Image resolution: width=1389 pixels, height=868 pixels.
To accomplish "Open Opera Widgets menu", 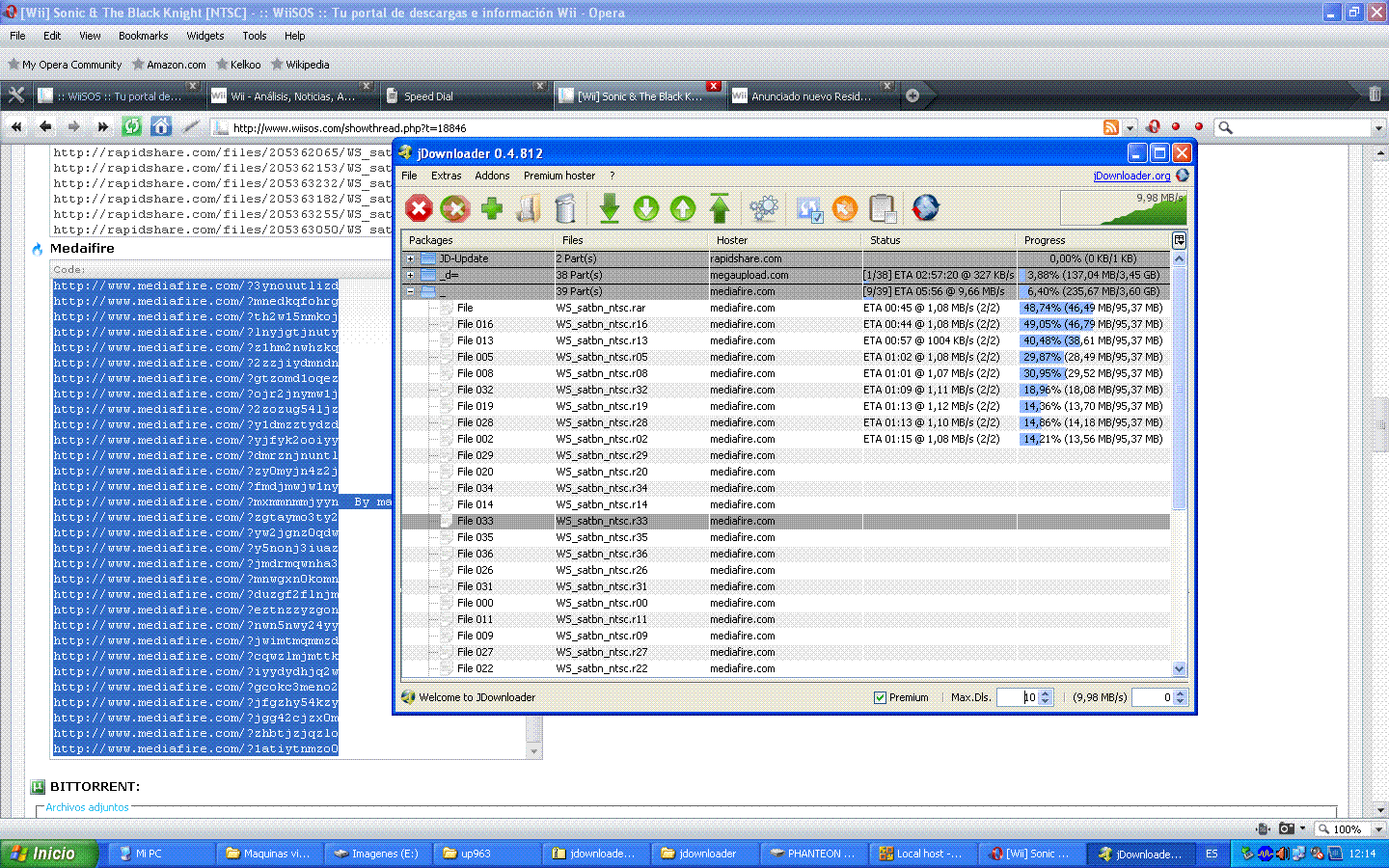I will [x=204, y=36].
